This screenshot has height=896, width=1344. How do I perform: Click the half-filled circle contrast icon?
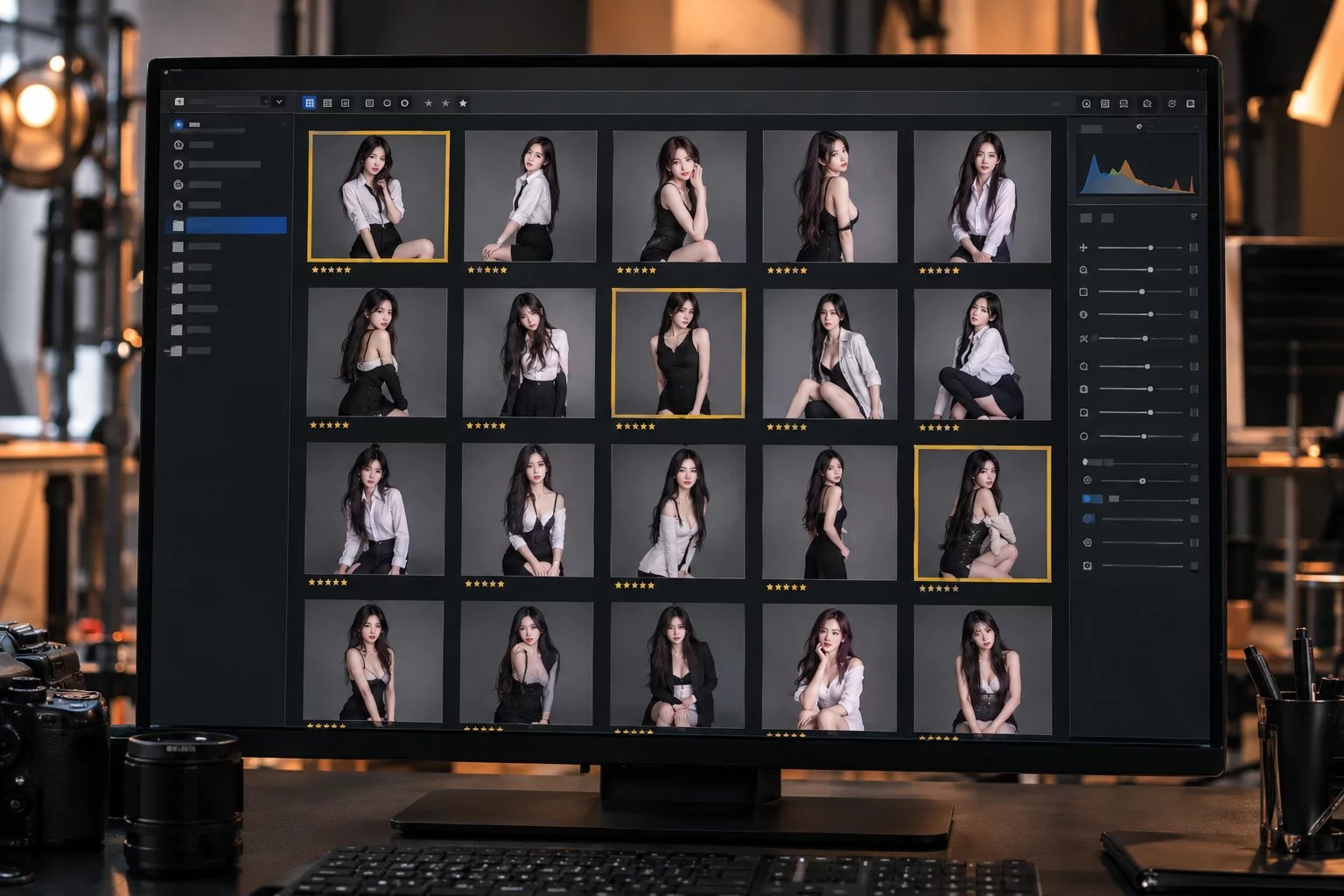coord(1083,314)
